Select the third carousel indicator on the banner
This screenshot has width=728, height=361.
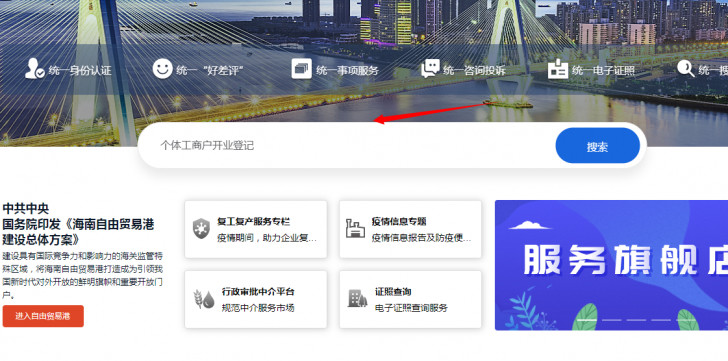click(x=636, y=320)
